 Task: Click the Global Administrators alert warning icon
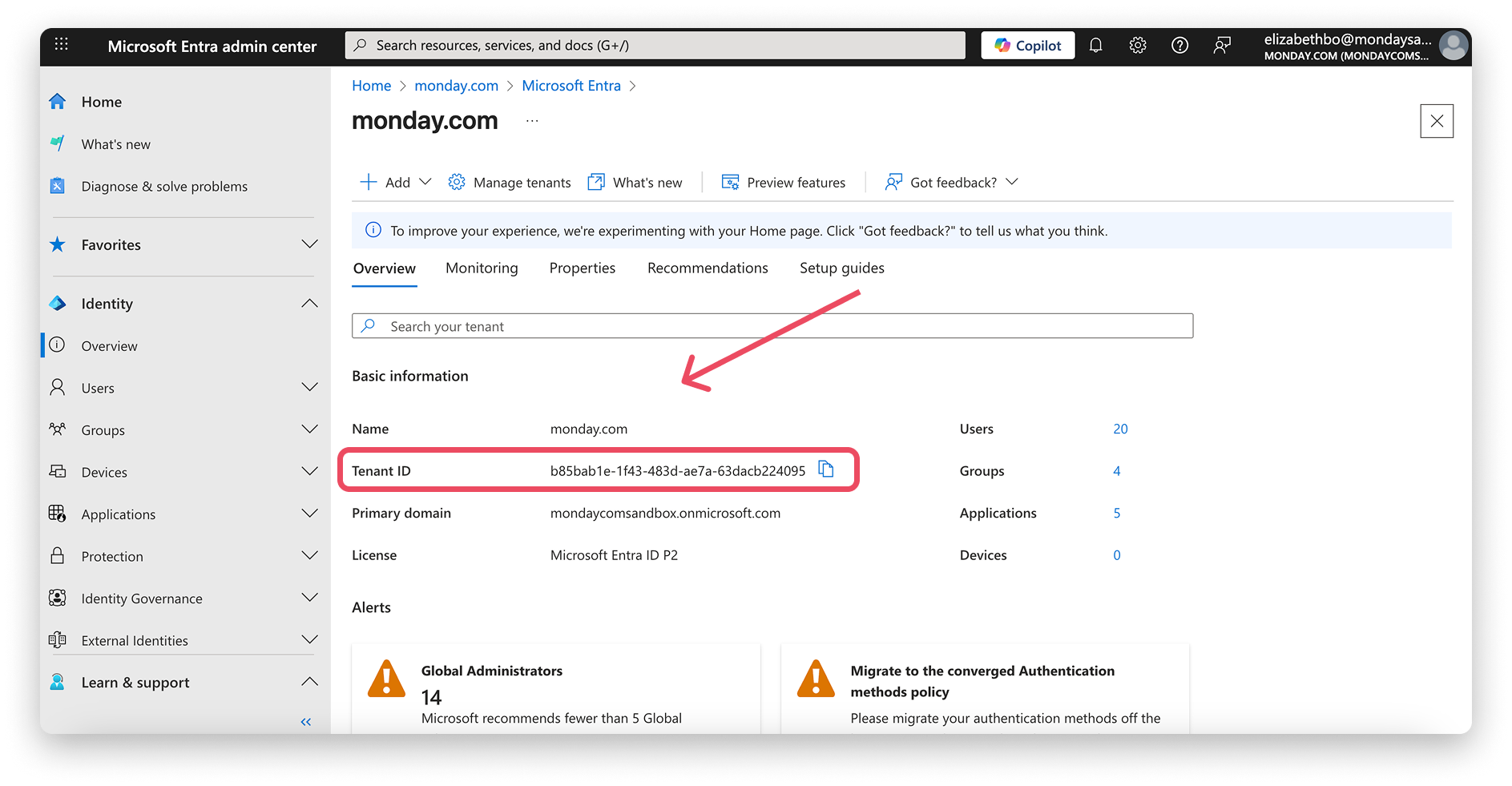point(387,679)
